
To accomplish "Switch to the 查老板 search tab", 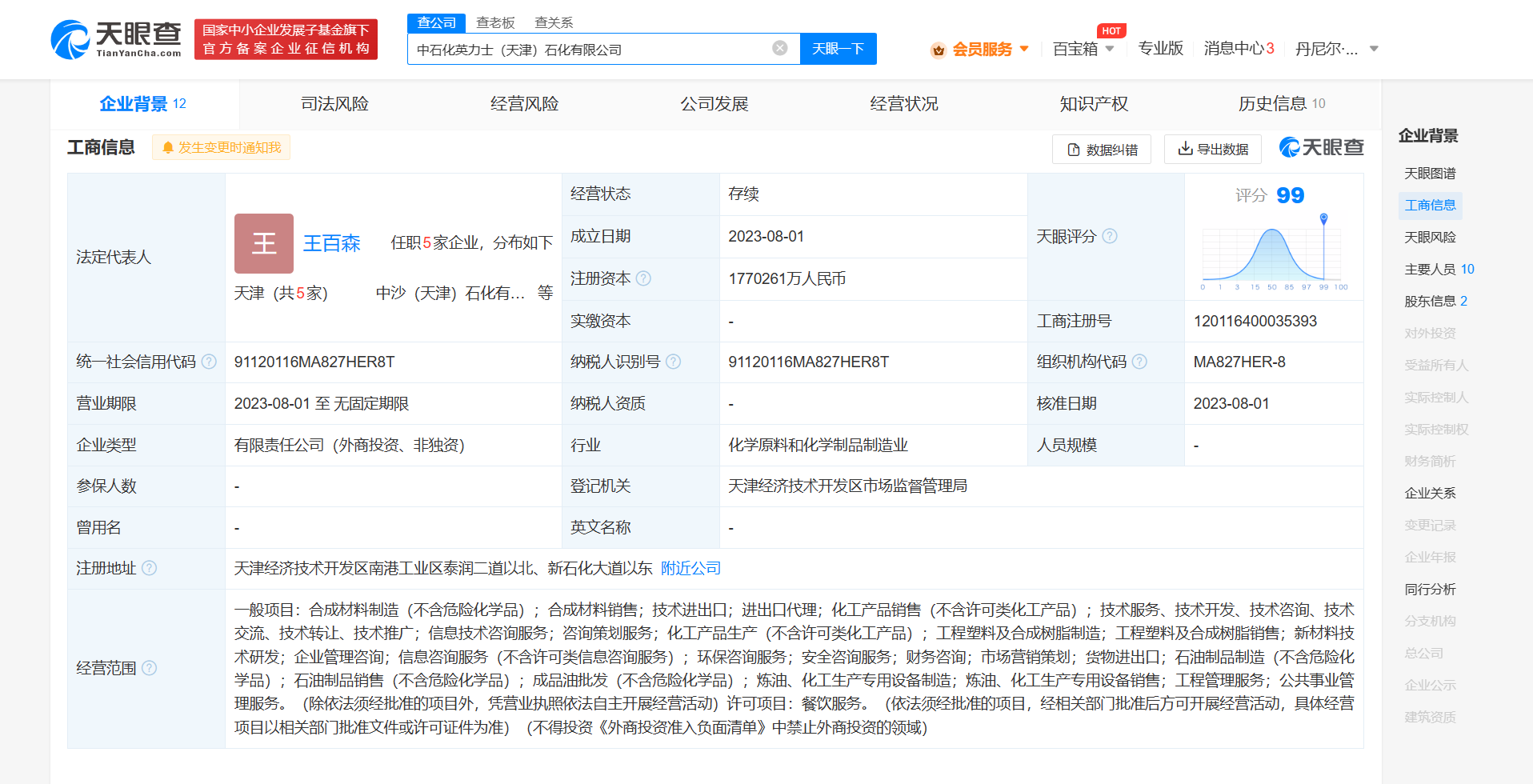I will 496,22.
